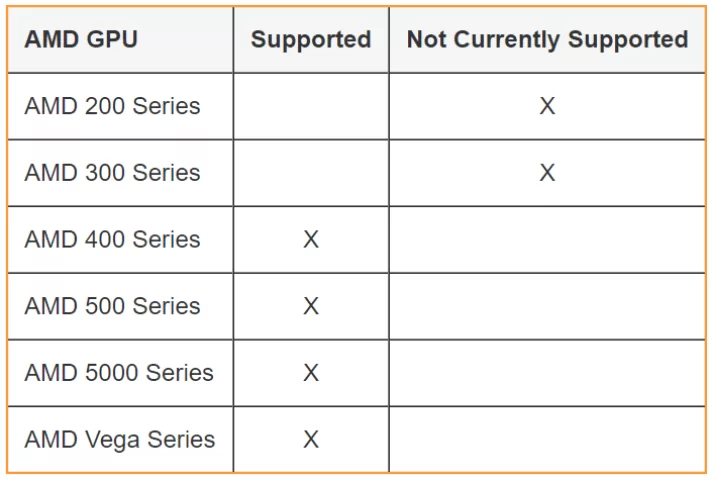Click empty Not Currently Supported cell for AMD 5000

click(x=547, y=373)
